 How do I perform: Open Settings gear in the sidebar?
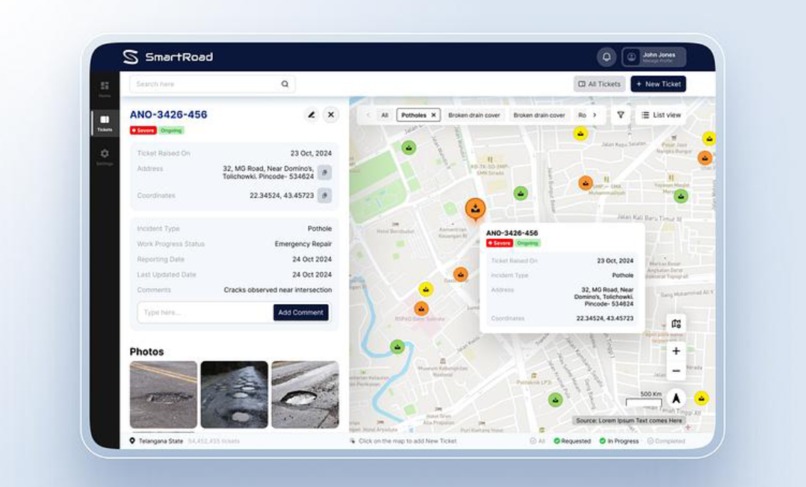(x=104, y=157)
